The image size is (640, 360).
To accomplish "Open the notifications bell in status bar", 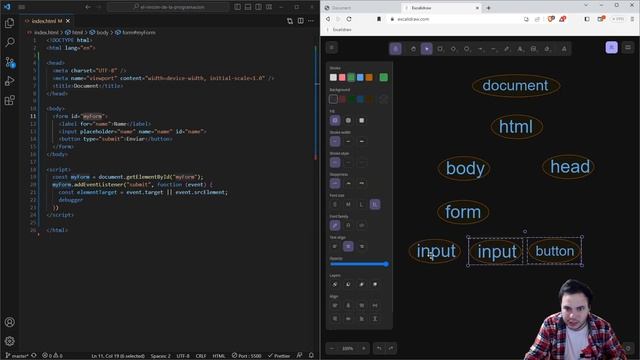I will [x=311, y=356].
